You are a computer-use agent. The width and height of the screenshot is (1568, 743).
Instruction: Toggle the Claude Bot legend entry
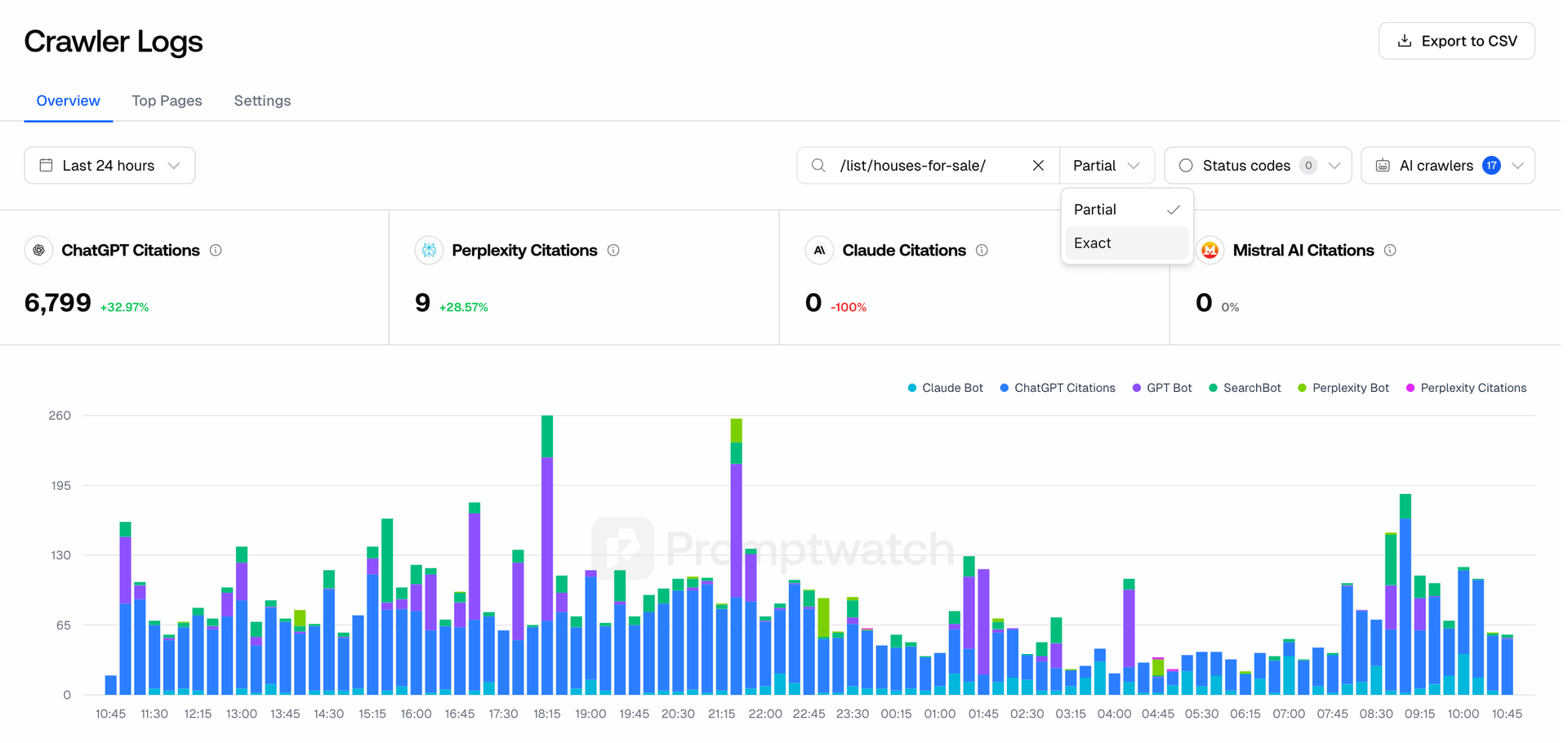945,388
